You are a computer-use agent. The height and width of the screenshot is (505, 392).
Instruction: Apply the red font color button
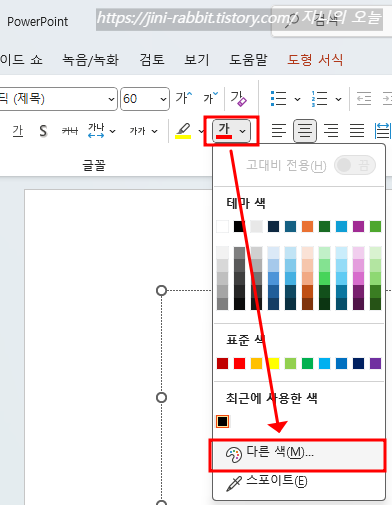pos(224,131)
